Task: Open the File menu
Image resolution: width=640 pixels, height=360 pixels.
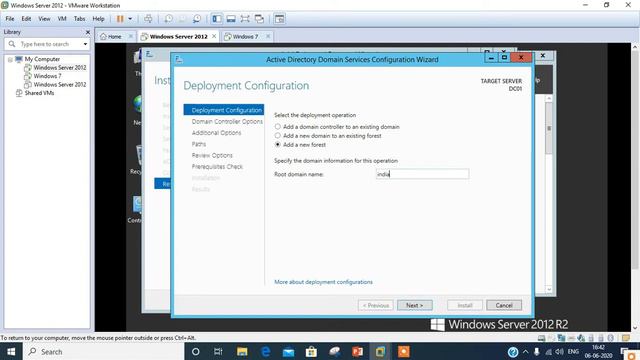Action: coord(10,19)
